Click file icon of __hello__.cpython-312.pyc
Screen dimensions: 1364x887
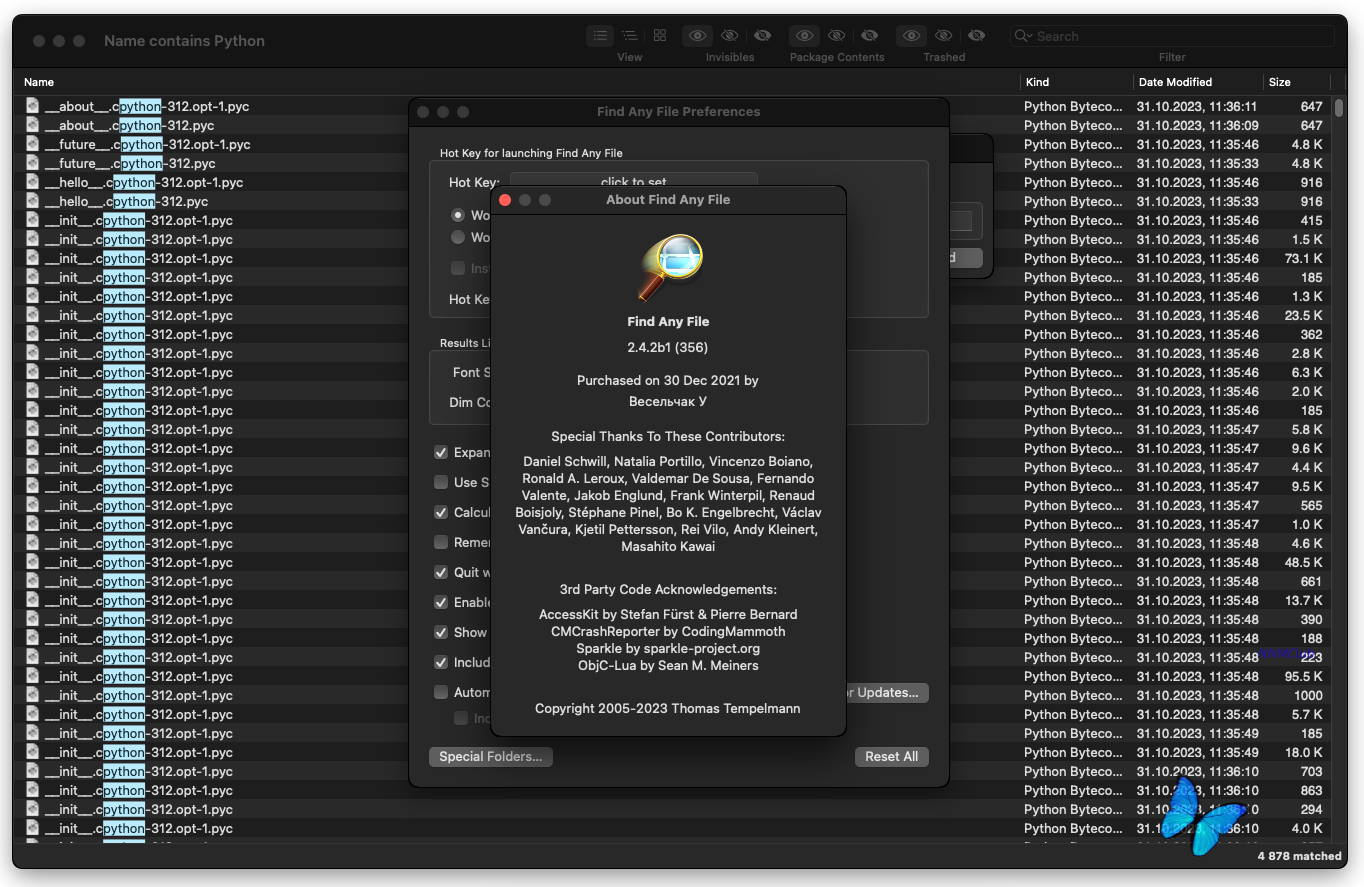[32, 201]
